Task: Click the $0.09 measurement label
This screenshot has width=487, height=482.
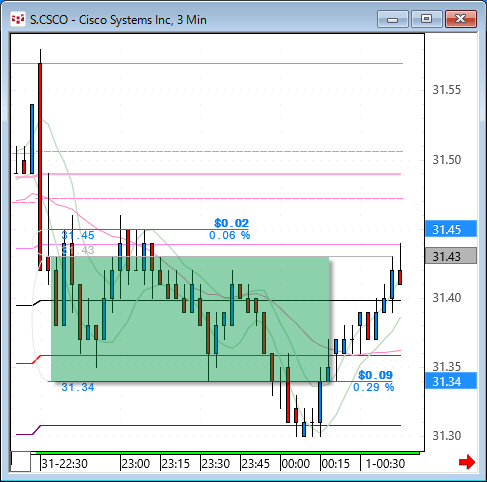Action: 375,375
